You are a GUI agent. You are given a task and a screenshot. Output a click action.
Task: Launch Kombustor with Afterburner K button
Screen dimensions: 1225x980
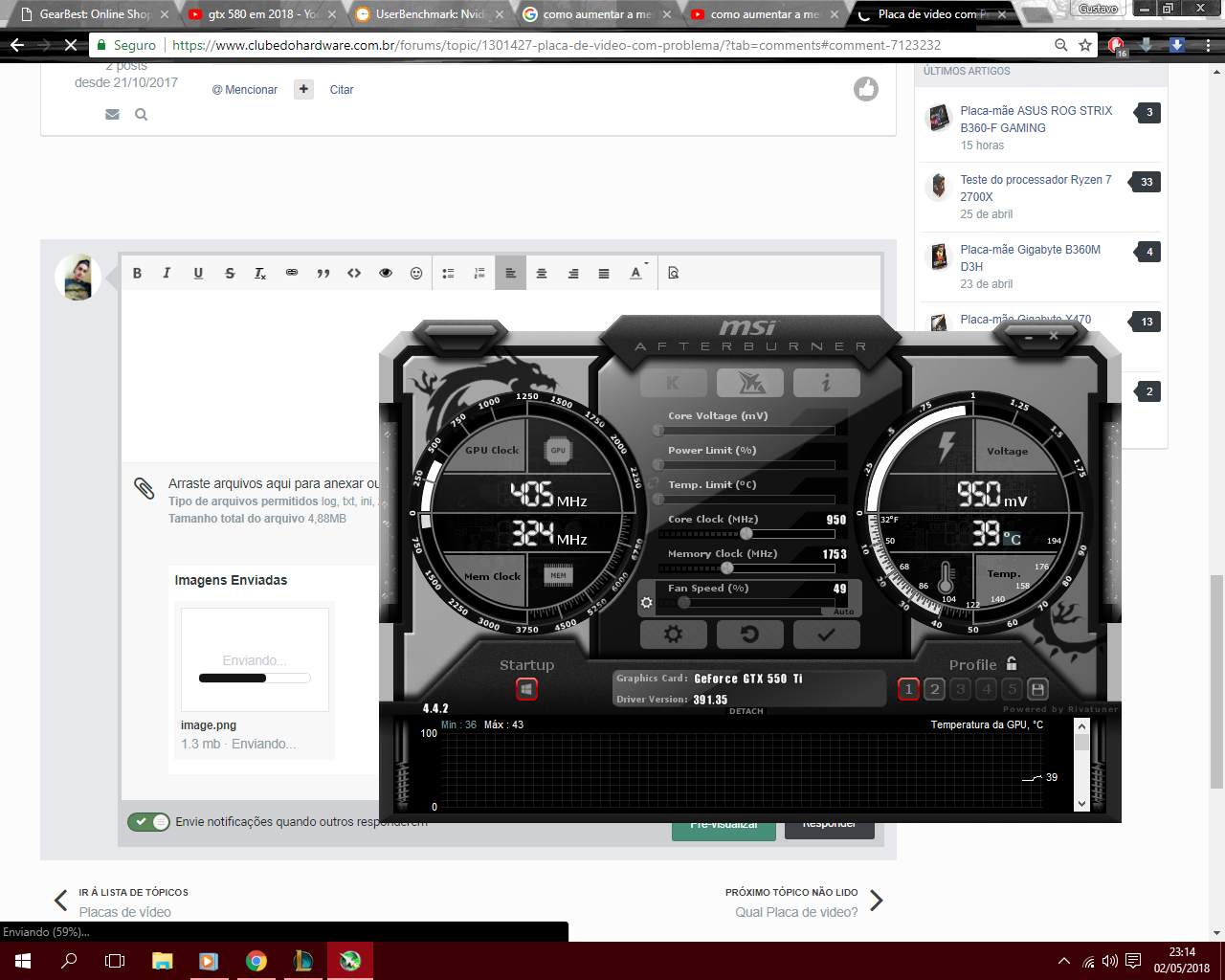coord(673,383)
